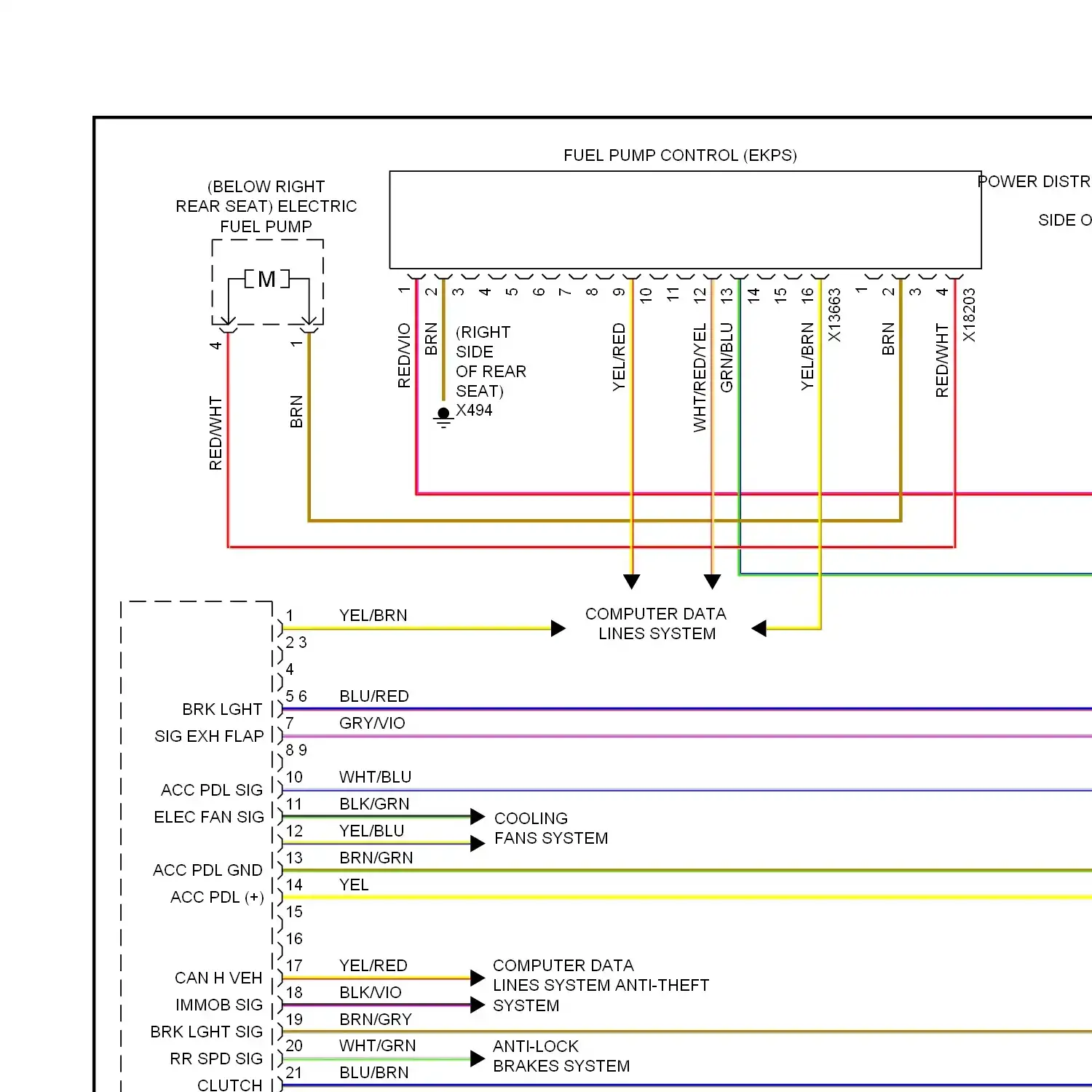Select the "GRY/VIO" wire label
The width and height of the screenshot is (1092, 1092).
click(x=372, y=723)
